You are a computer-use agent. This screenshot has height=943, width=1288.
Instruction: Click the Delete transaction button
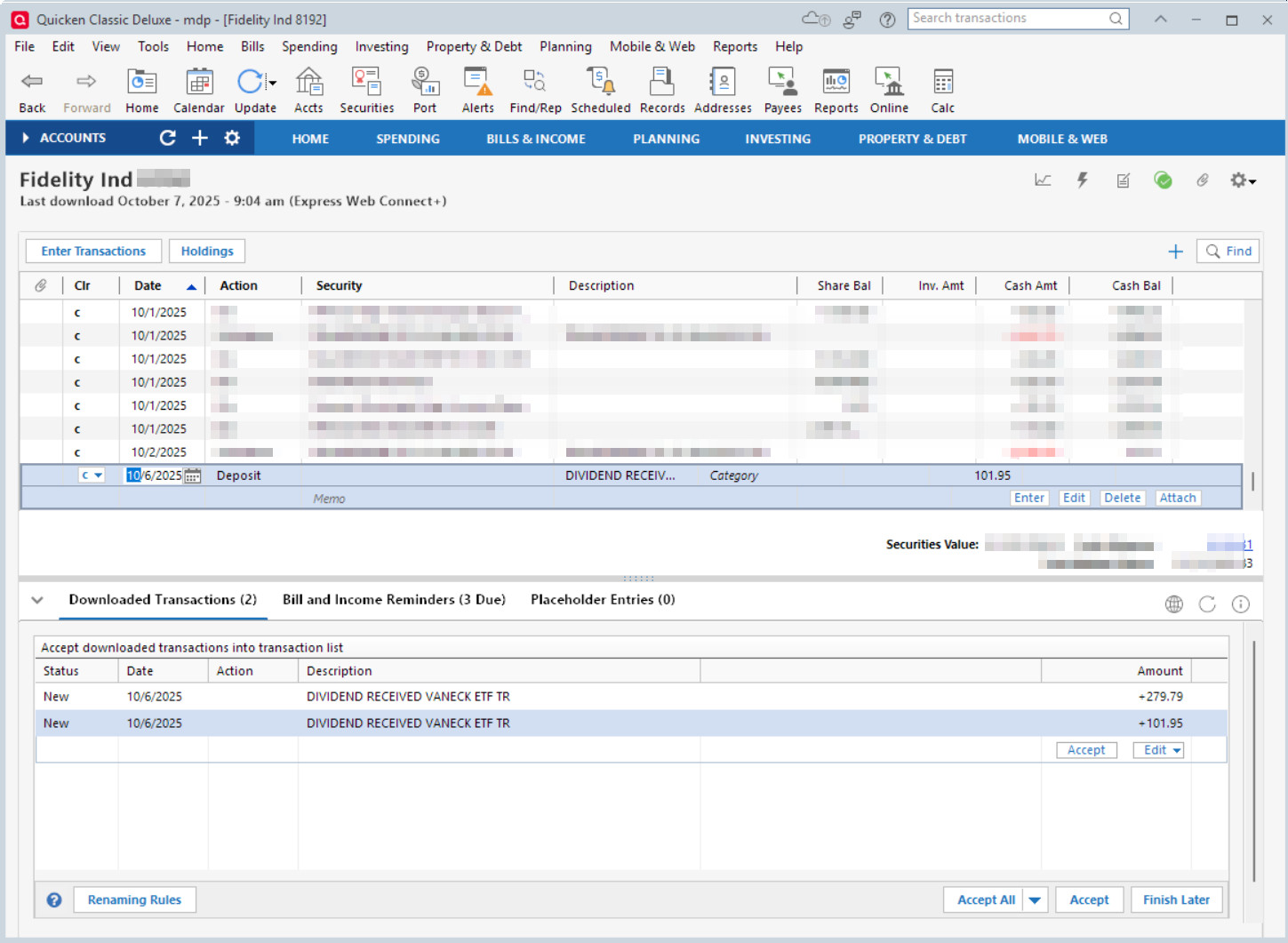click(x=1122, y=498)
